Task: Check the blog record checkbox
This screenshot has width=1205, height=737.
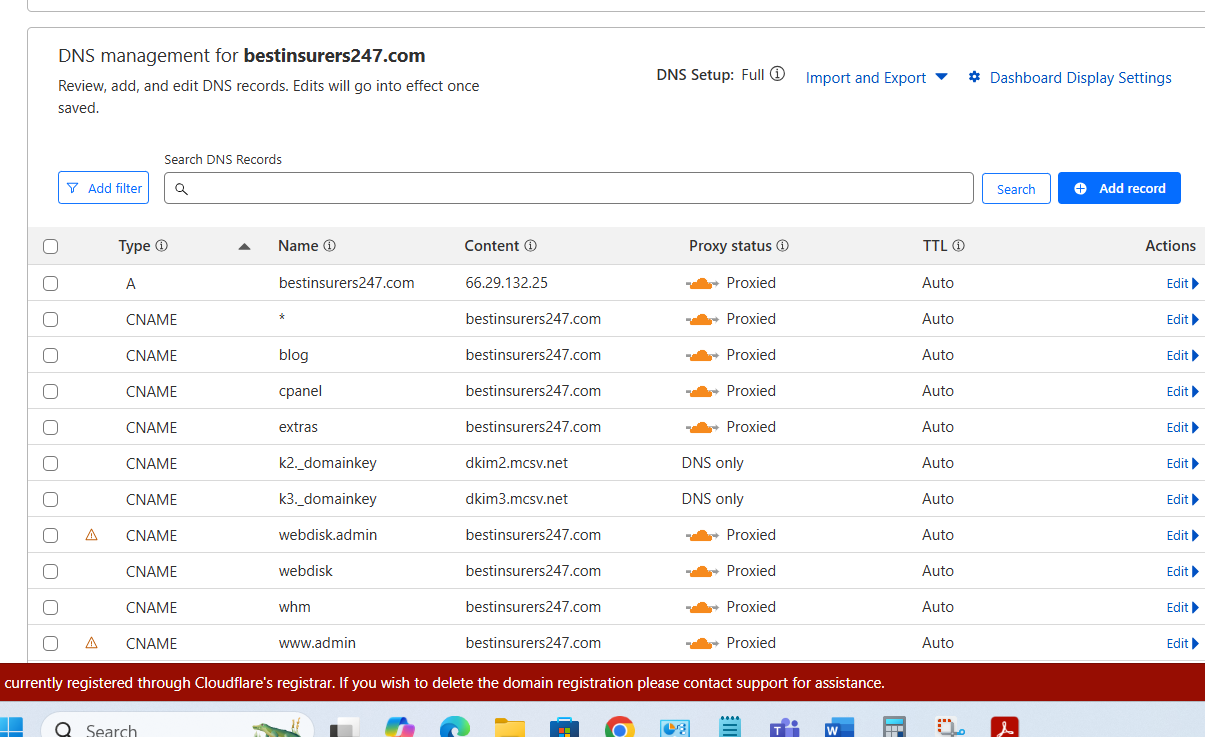Action: 51,356
